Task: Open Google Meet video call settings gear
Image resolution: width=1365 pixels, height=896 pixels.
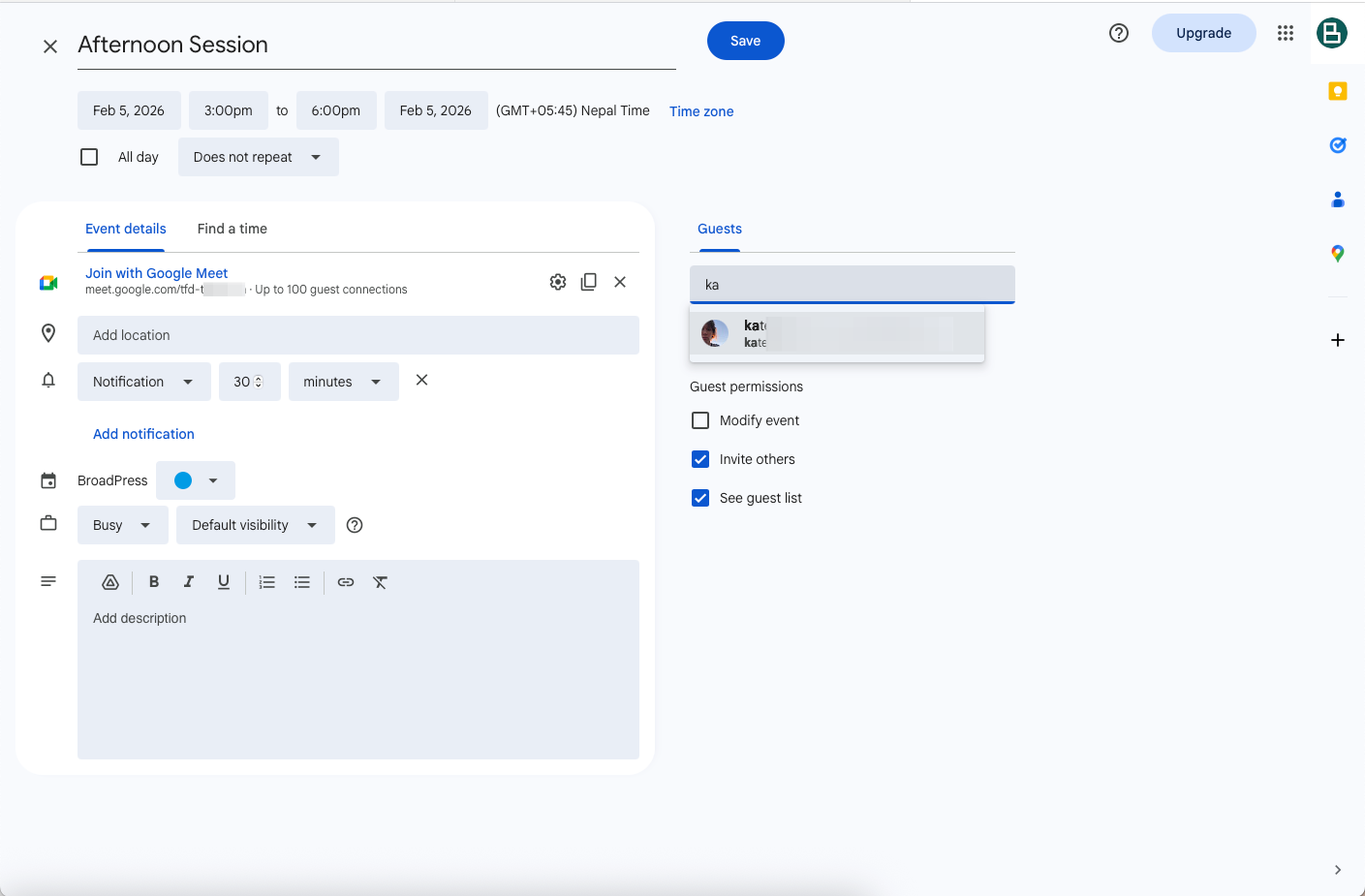Action: (558, 282)
